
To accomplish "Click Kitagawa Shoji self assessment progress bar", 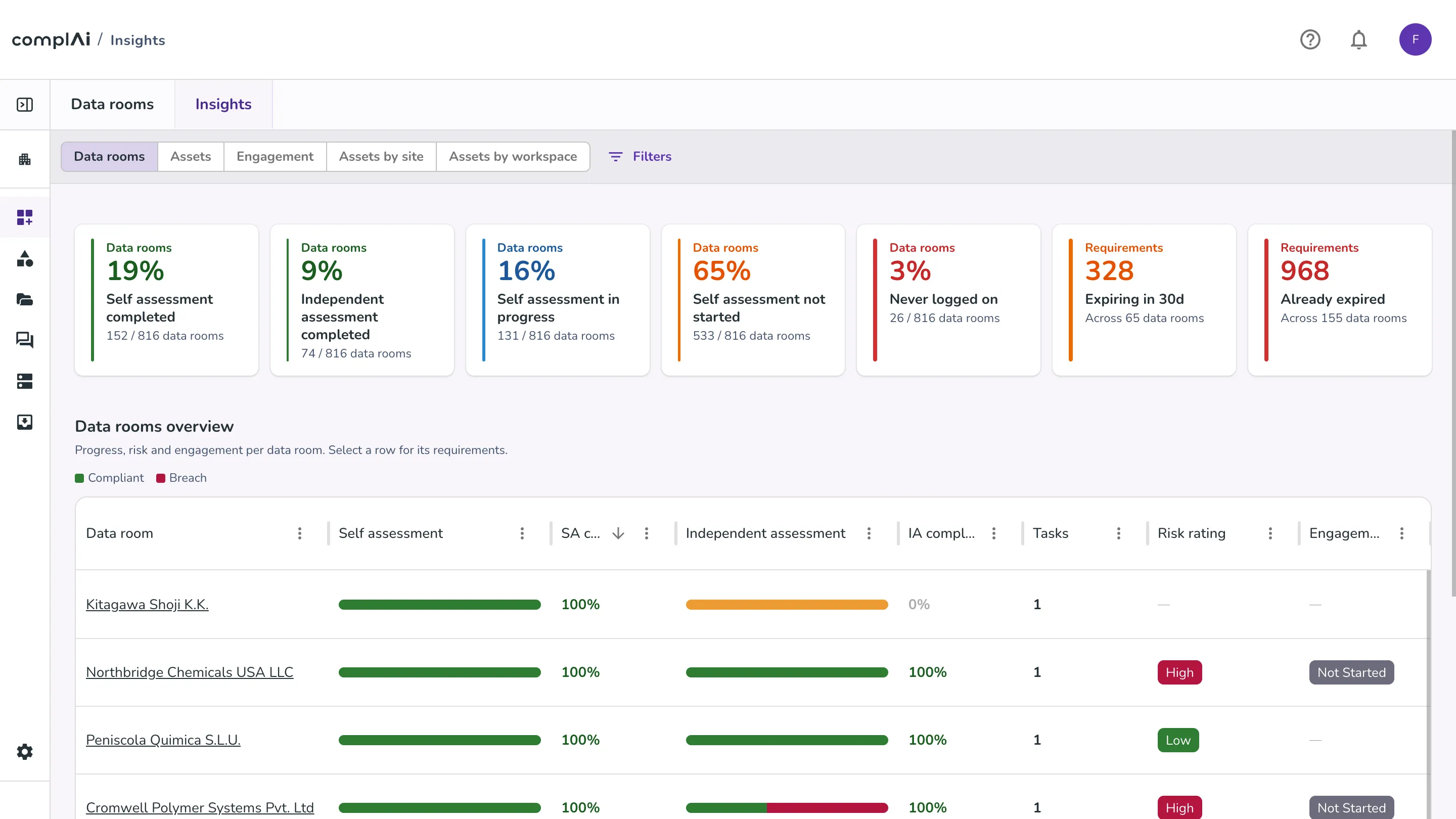I will pos(439,605).
